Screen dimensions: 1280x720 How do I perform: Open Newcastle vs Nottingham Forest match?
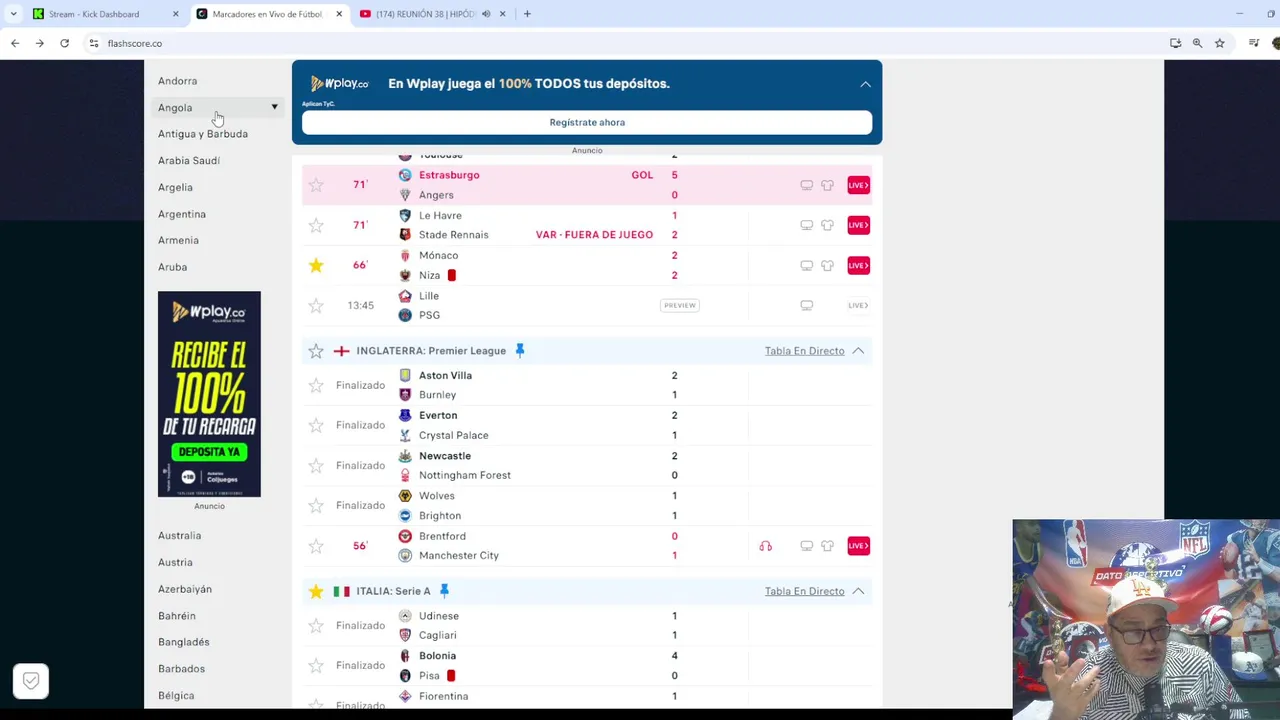coord(587,465)
